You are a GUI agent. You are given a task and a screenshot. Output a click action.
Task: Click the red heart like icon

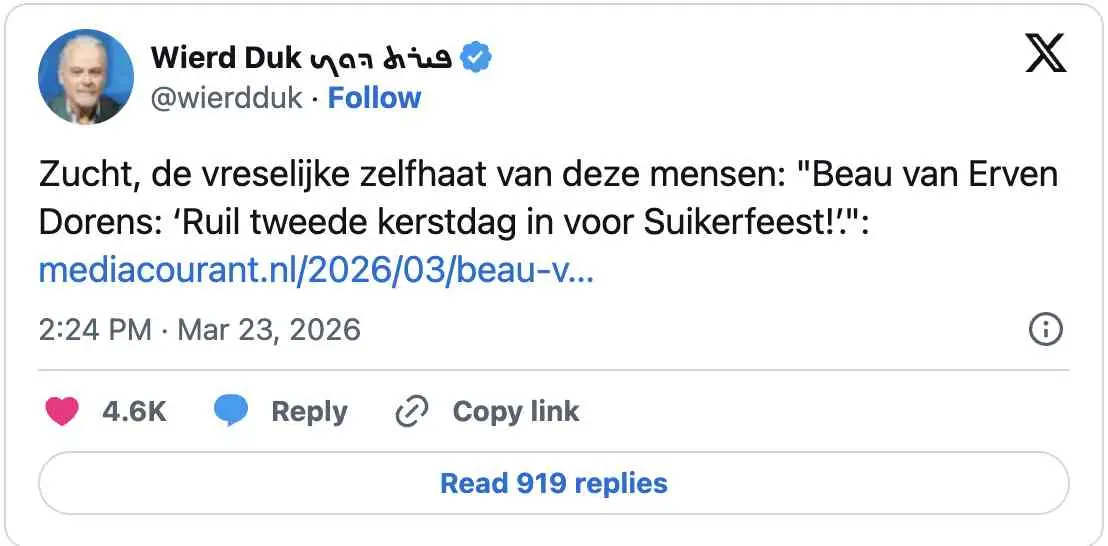[x=62, y=411]
